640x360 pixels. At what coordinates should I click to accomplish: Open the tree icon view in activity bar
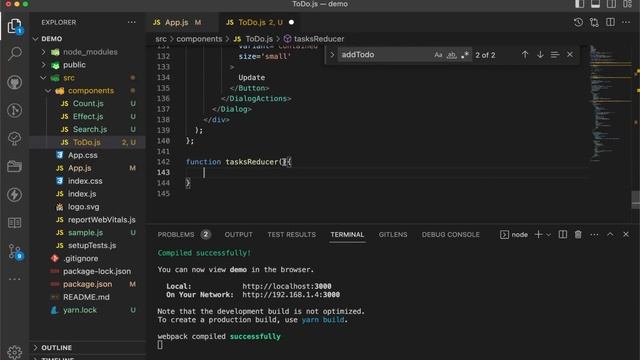coord(15,138)
